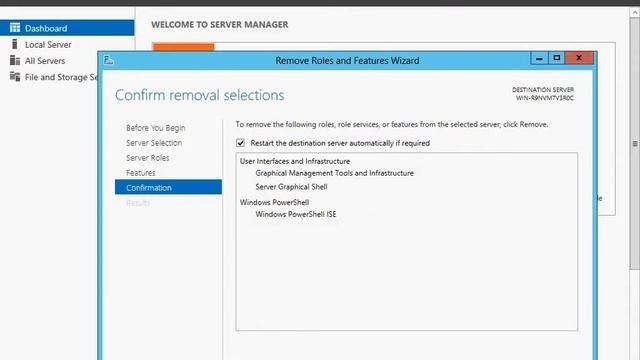Select the Results step
Screen dimensions: 640x360
[x=138, y=203]
